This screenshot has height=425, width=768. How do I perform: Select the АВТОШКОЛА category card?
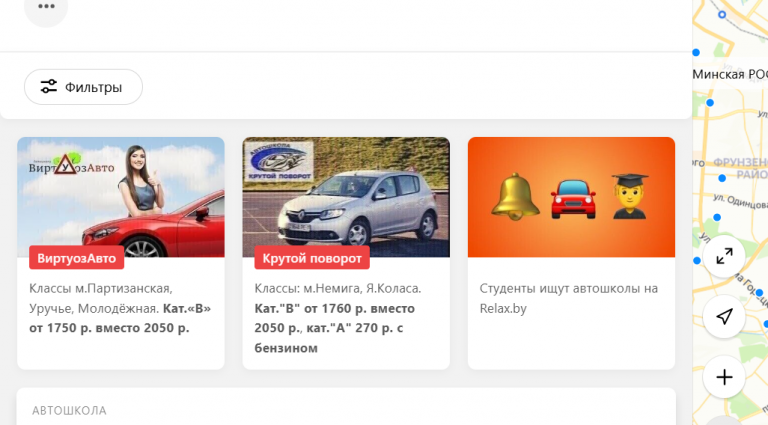pos(346,406)
